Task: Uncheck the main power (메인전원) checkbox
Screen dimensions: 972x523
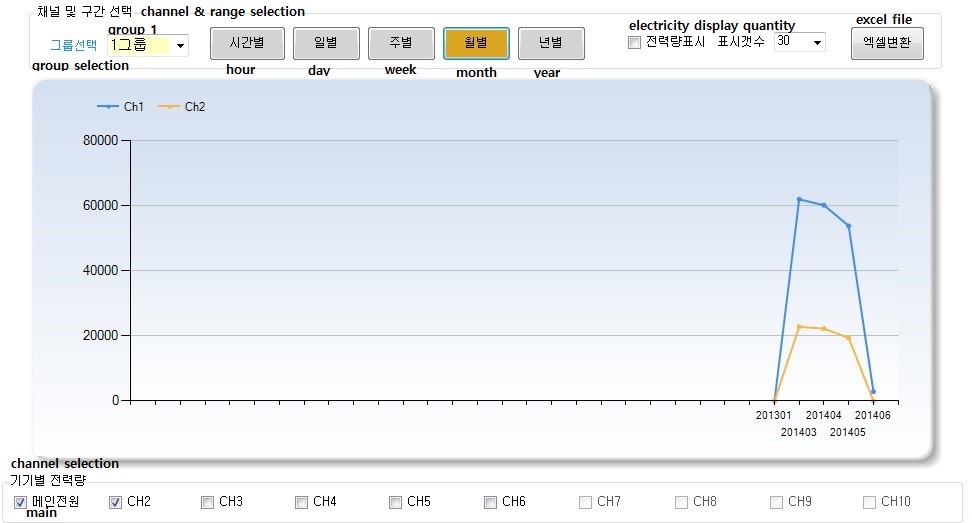Action: [20, 502]
